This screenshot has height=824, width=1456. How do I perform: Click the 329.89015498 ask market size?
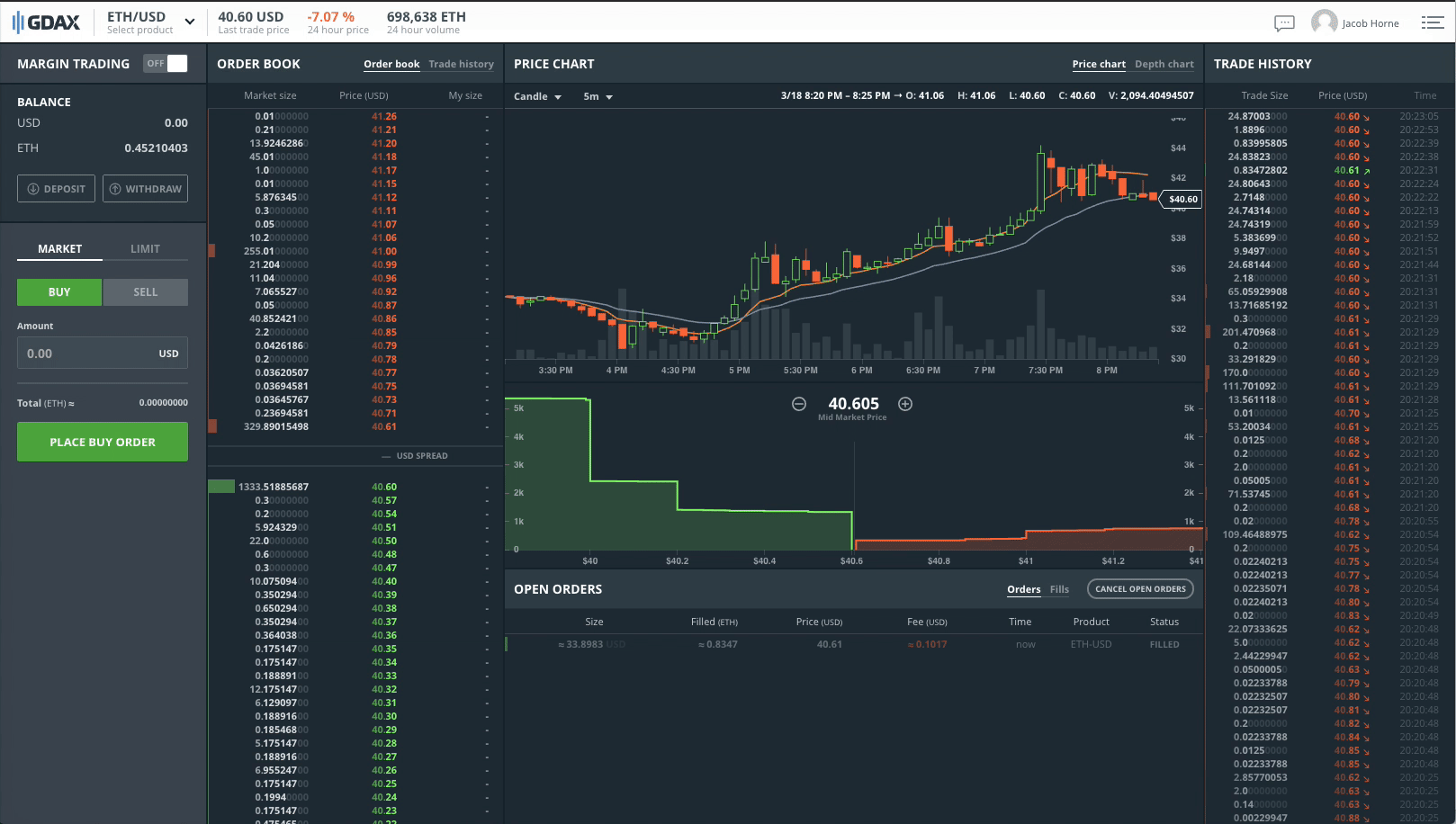click(276, 426)
